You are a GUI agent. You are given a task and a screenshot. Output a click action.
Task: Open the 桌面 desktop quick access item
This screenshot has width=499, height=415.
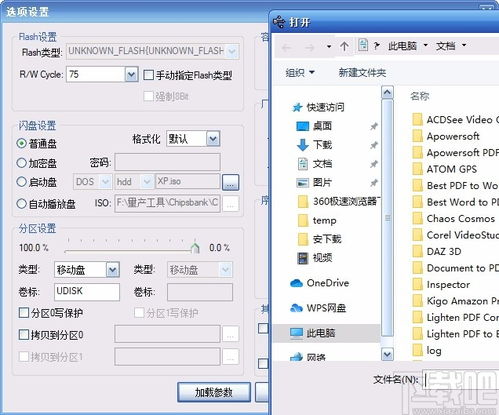click(x=314, y=126)
